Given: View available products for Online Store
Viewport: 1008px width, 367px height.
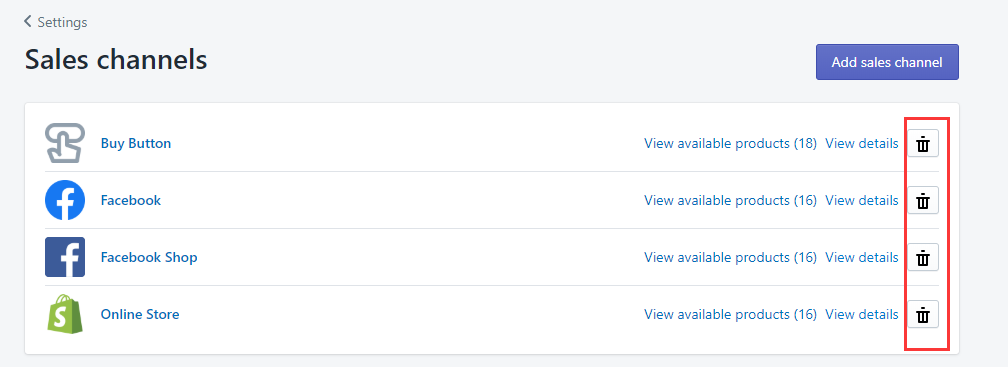Looking at the screenshot, I should tap(730, 314).
